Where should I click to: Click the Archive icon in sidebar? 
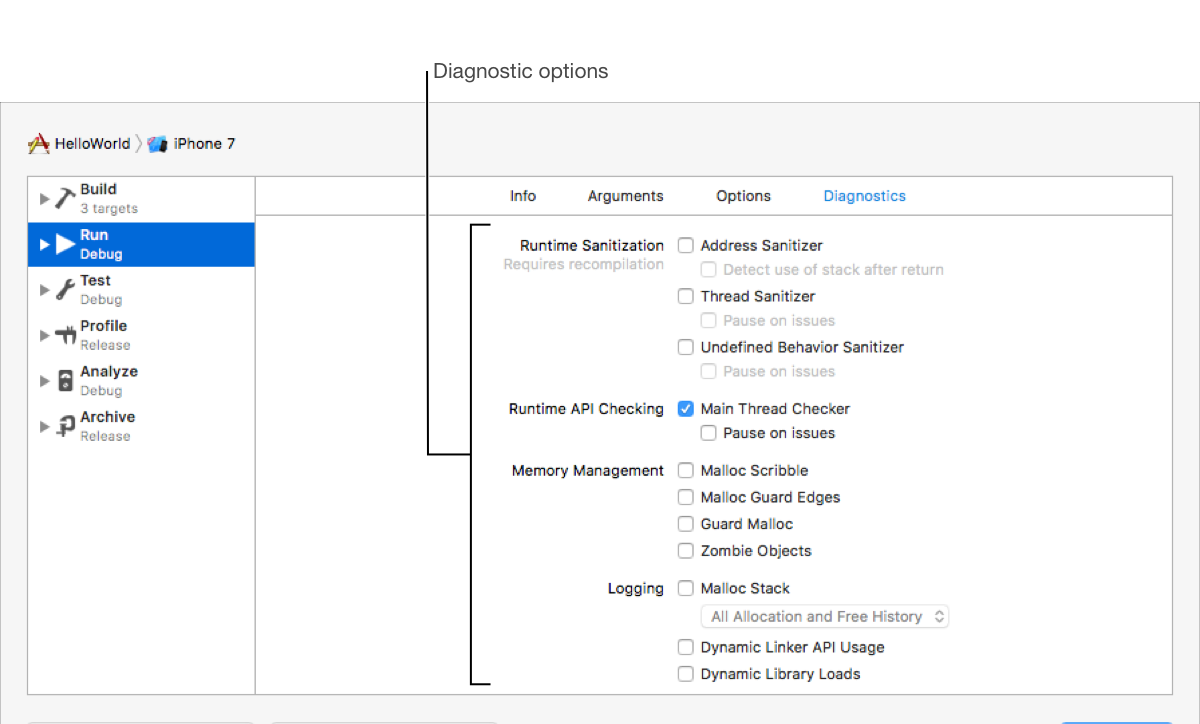(x=65, y=426)
